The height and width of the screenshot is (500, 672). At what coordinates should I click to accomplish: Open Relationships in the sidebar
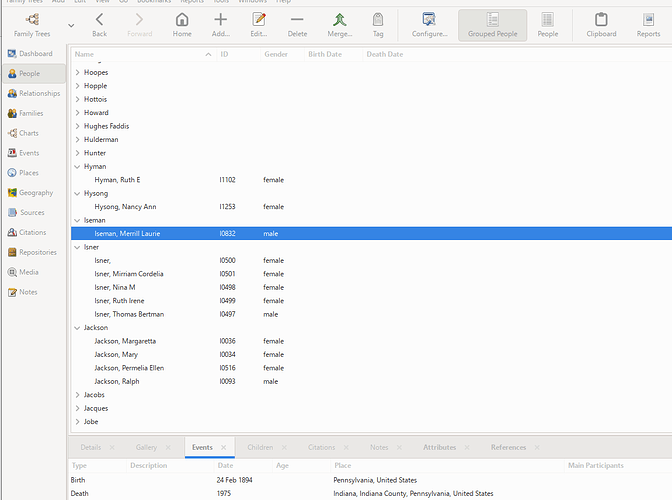(34, 93)
